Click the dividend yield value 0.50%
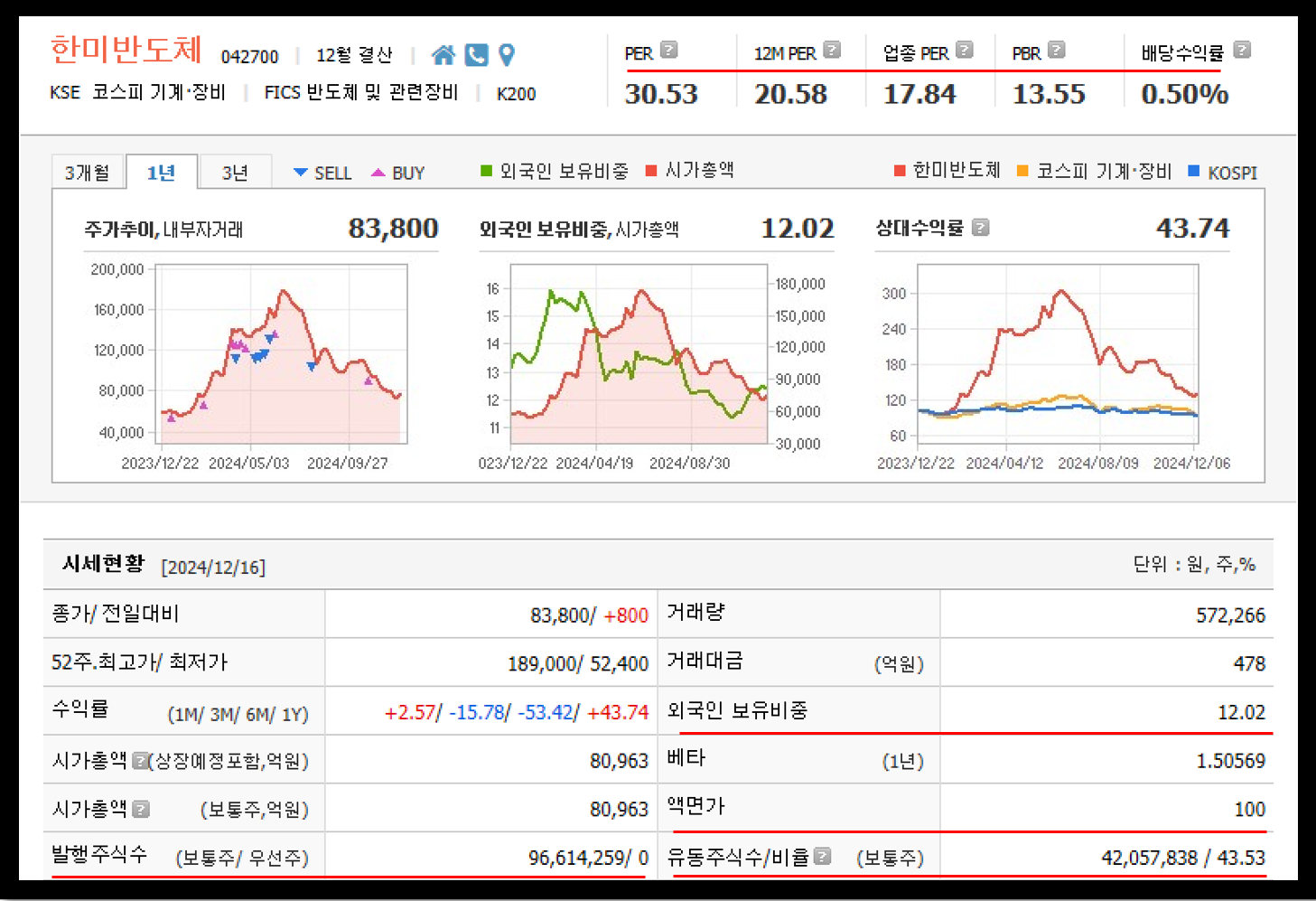The width and height of the screenshot is (1316, 901). point(1184,94)
